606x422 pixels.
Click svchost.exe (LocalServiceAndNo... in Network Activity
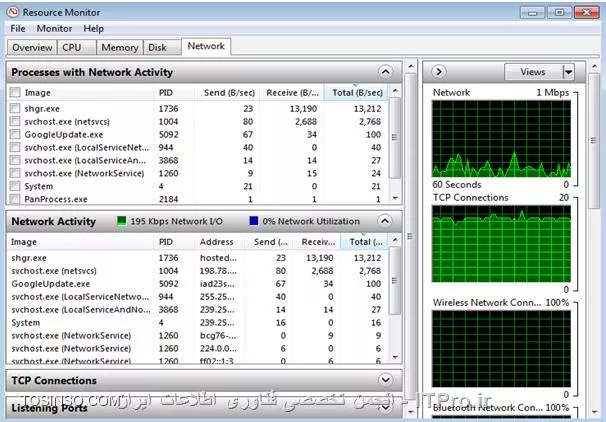(81, 310)
